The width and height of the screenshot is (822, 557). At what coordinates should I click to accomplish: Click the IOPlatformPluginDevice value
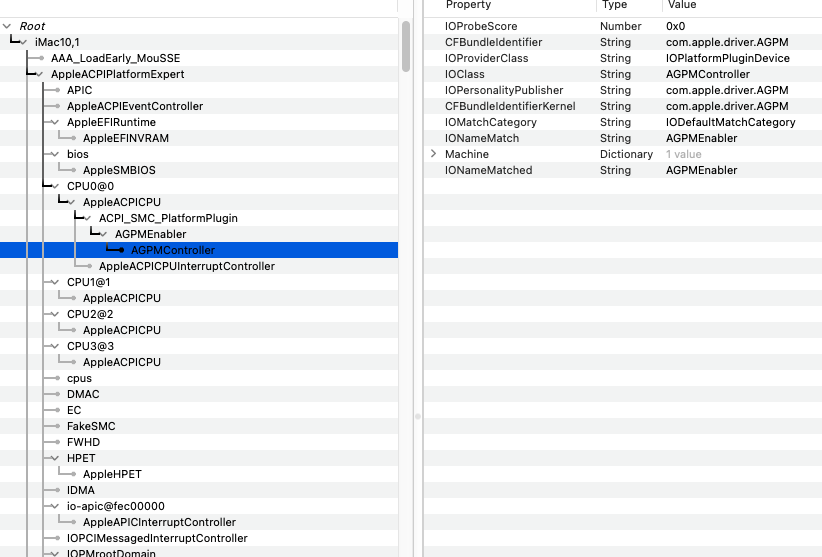click(728, 58)
